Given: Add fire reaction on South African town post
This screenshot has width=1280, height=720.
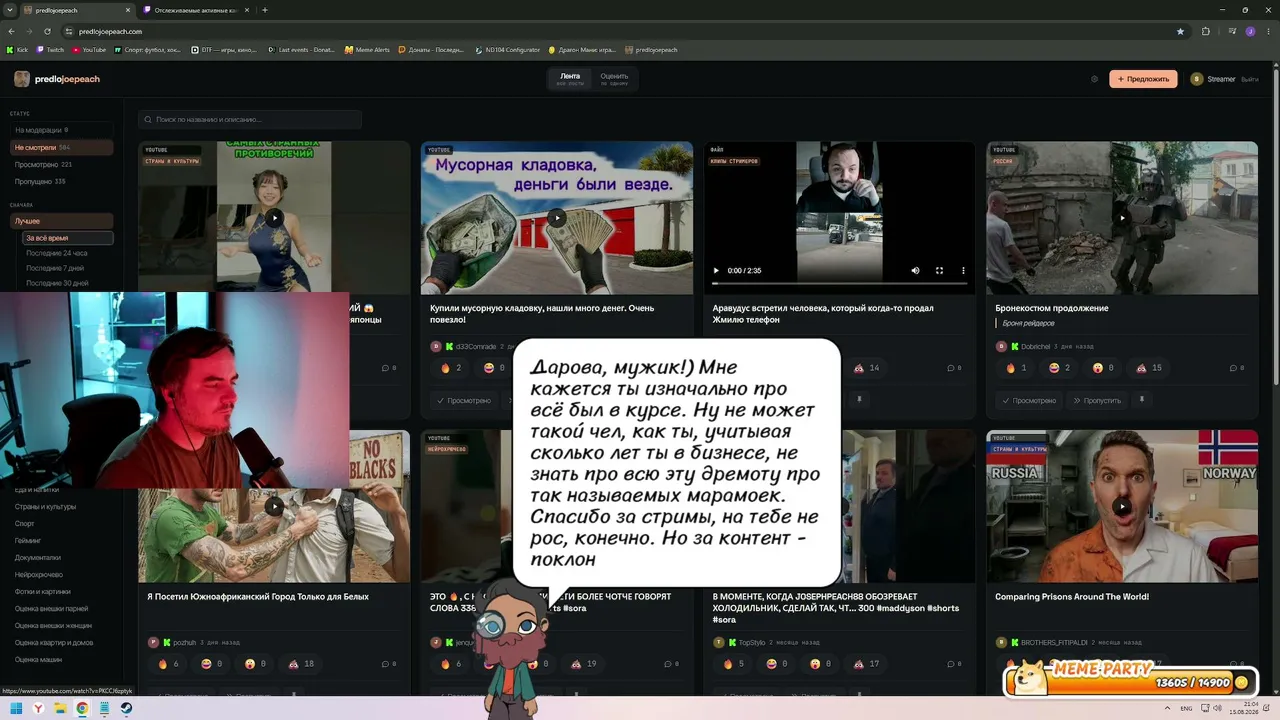Looking at the screenshot, I should pyautogui.click(x=168, y=664).
